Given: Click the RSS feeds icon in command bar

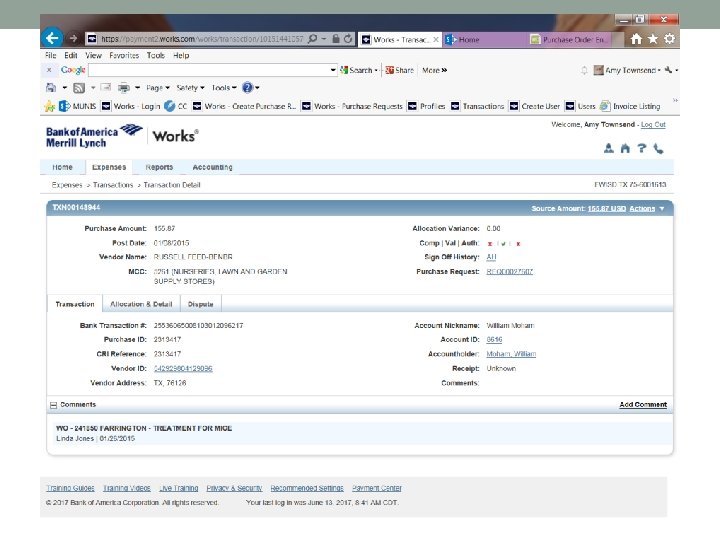Looking at the screenshot, I should (79, 88).
